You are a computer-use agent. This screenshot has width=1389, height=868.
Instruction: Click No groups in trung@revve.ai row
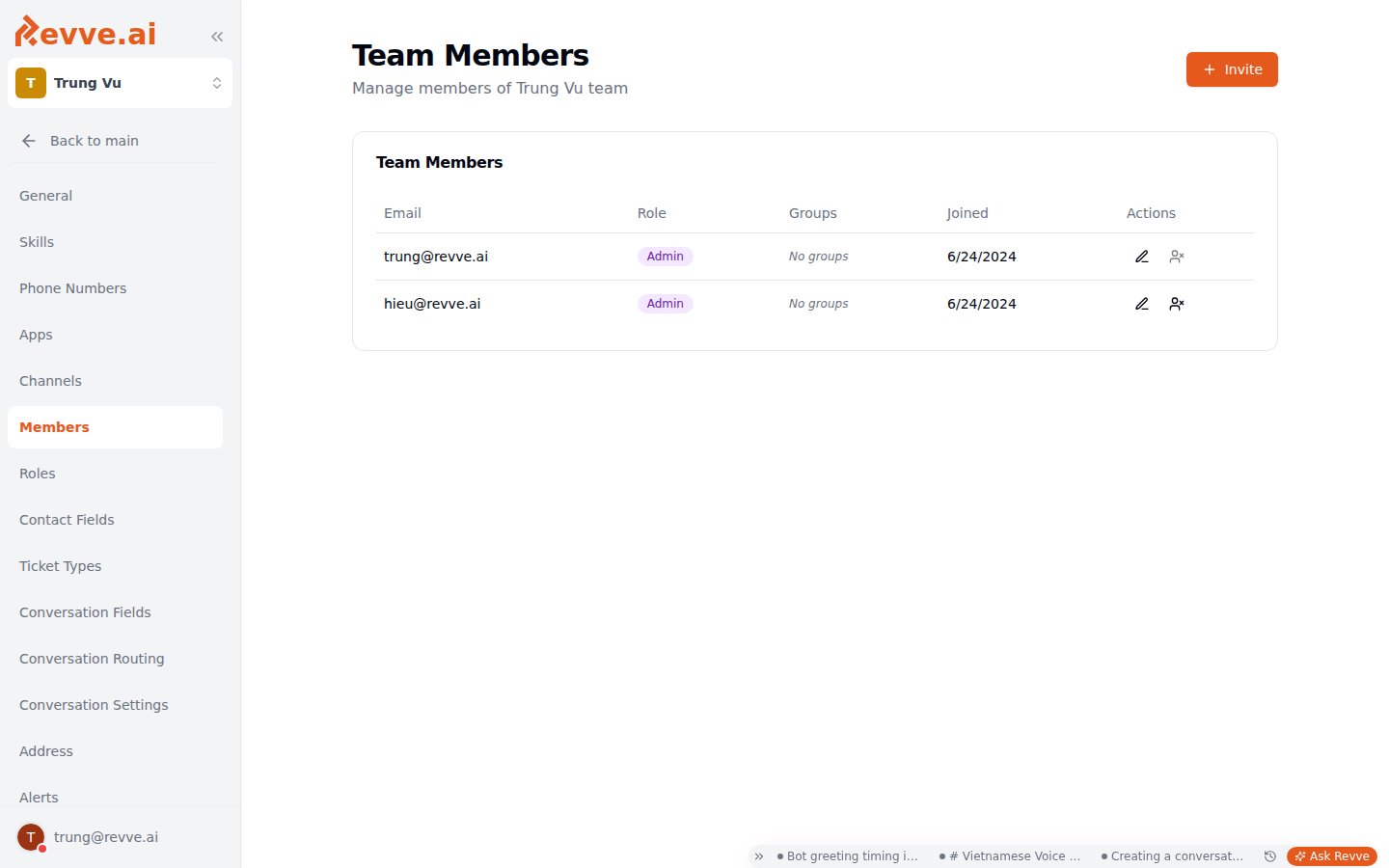click(819, 257)
